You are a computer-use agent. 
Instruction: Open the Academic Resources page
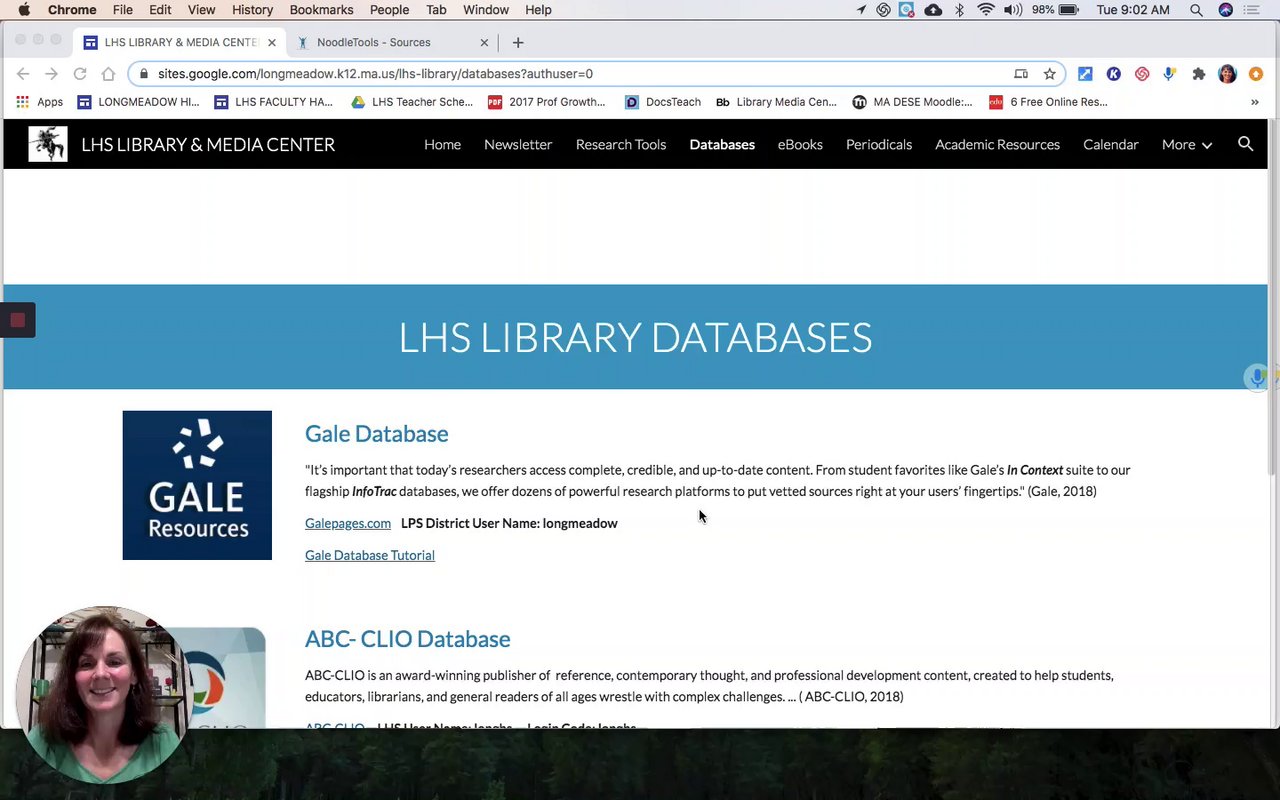tap(997, 144)
